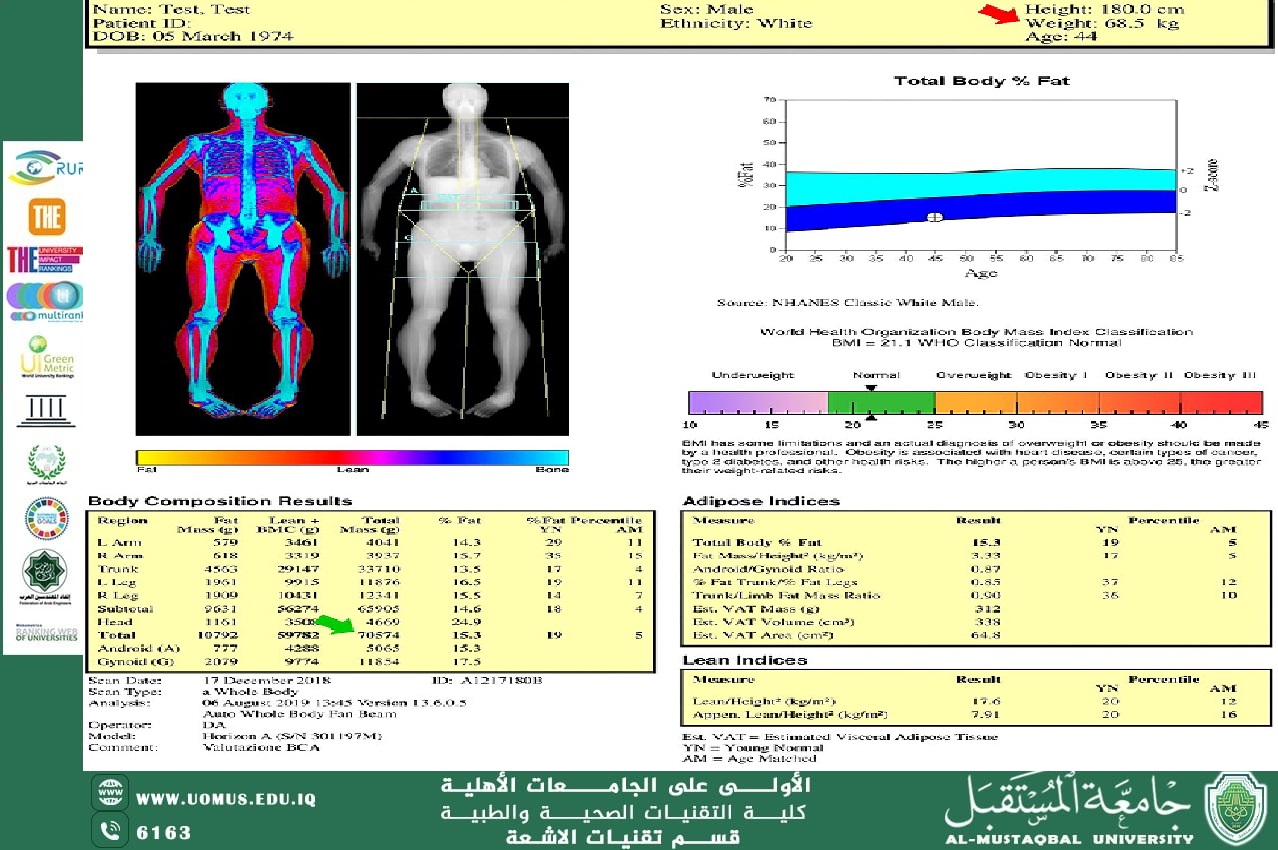Click the grayscale whole body DXA image
Screen dimensions: 1278x850
point(462,259)
